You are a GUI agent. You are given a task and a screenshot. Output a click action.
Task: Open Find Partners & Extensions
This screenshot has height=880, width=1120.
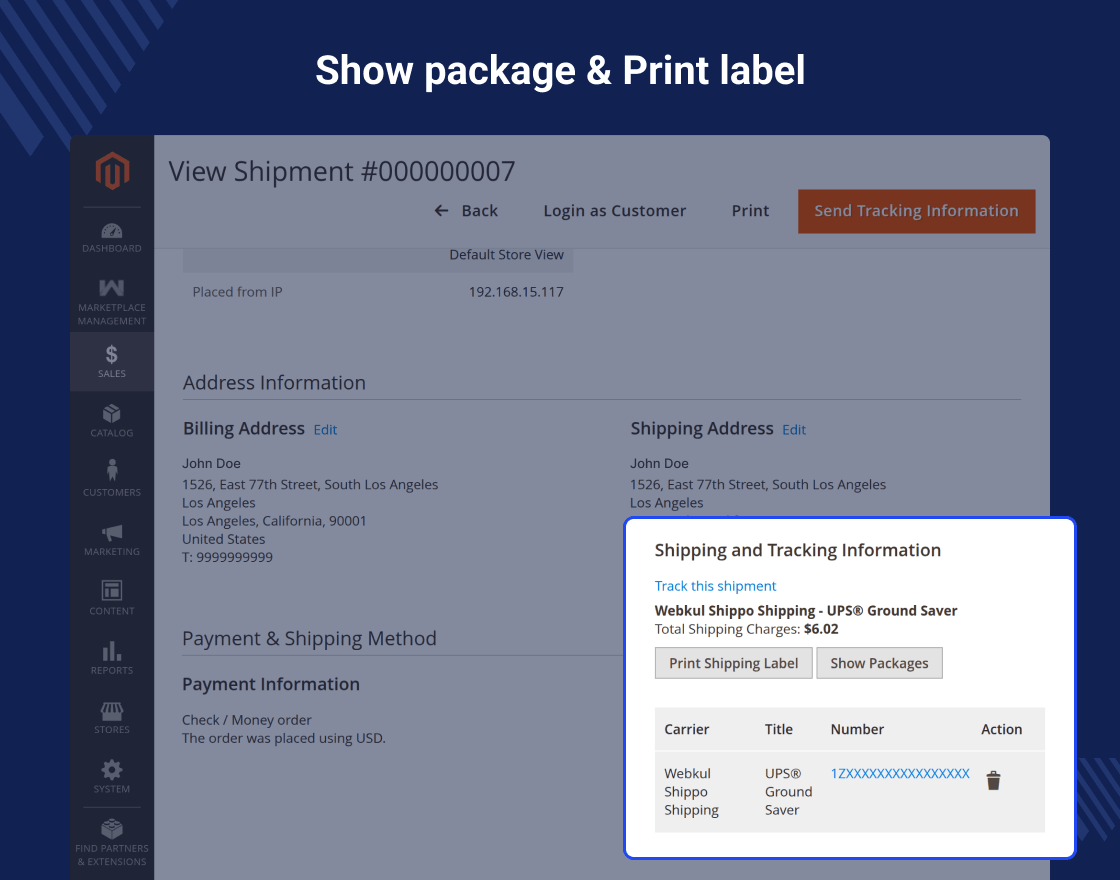111,842
